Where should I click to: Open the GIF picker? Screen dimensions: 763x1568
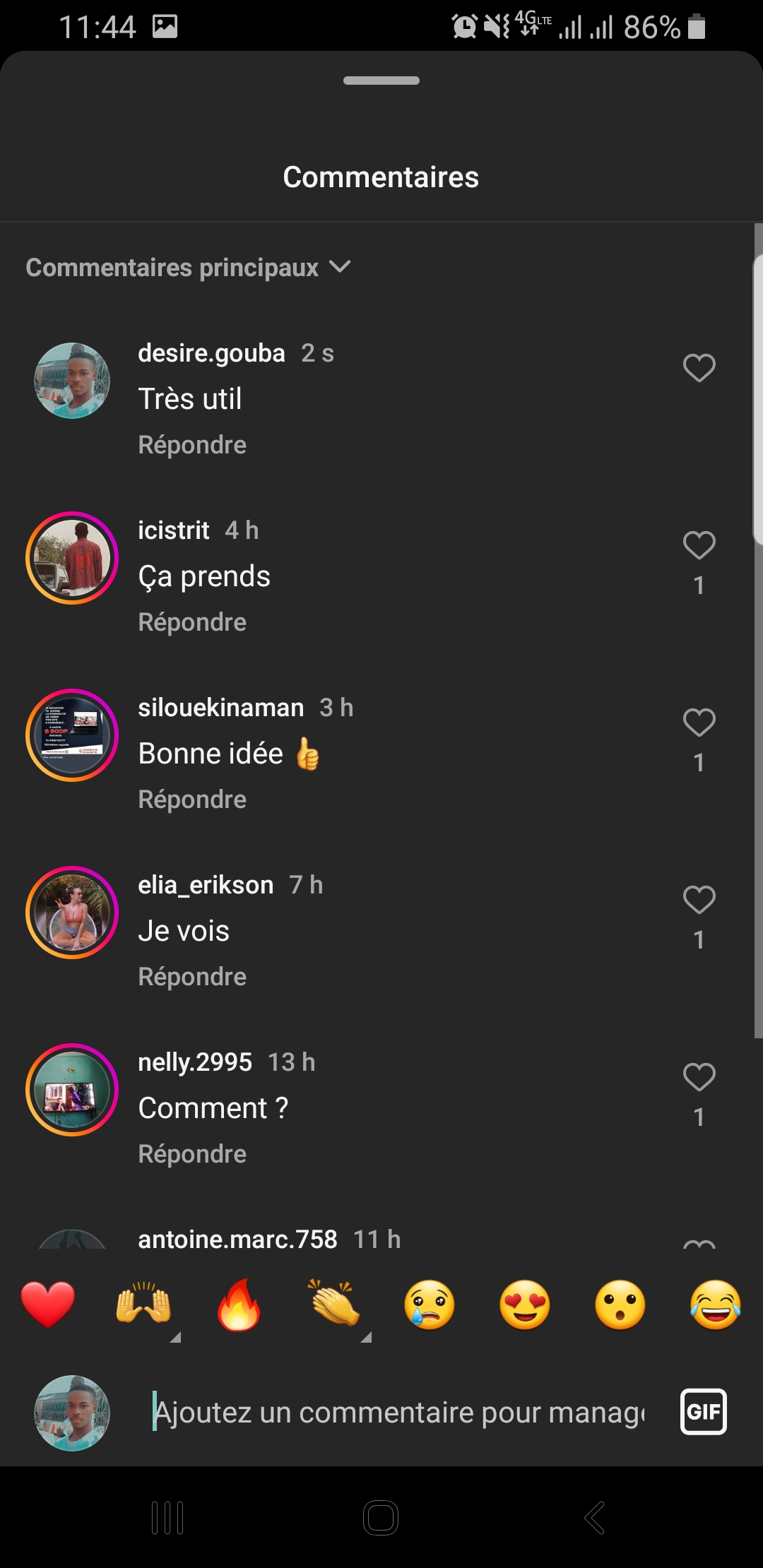(x=703, y=1412)
